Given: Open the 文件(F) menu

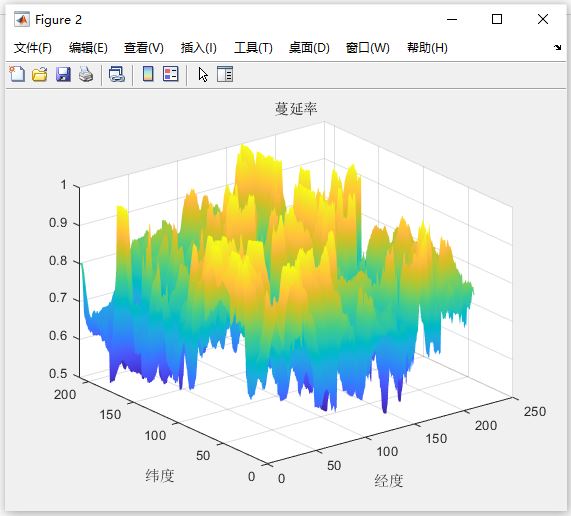Looking at the screenshot, I should (x=33, y=48).
